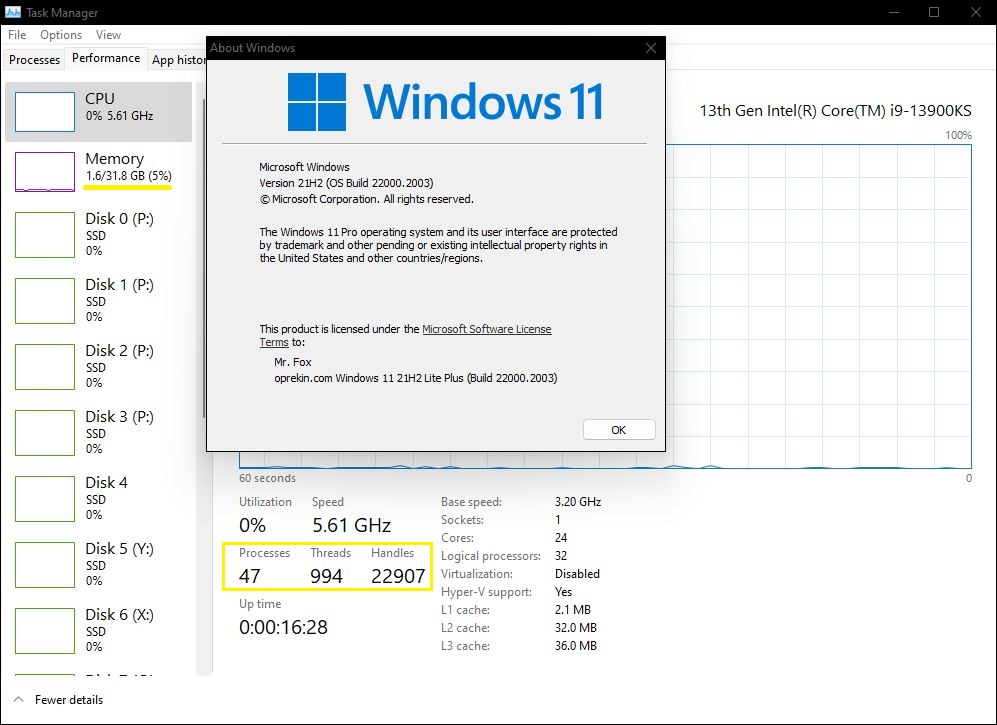
Task: Select the Memory graph thumbnail
Action: tap(45, 172)
